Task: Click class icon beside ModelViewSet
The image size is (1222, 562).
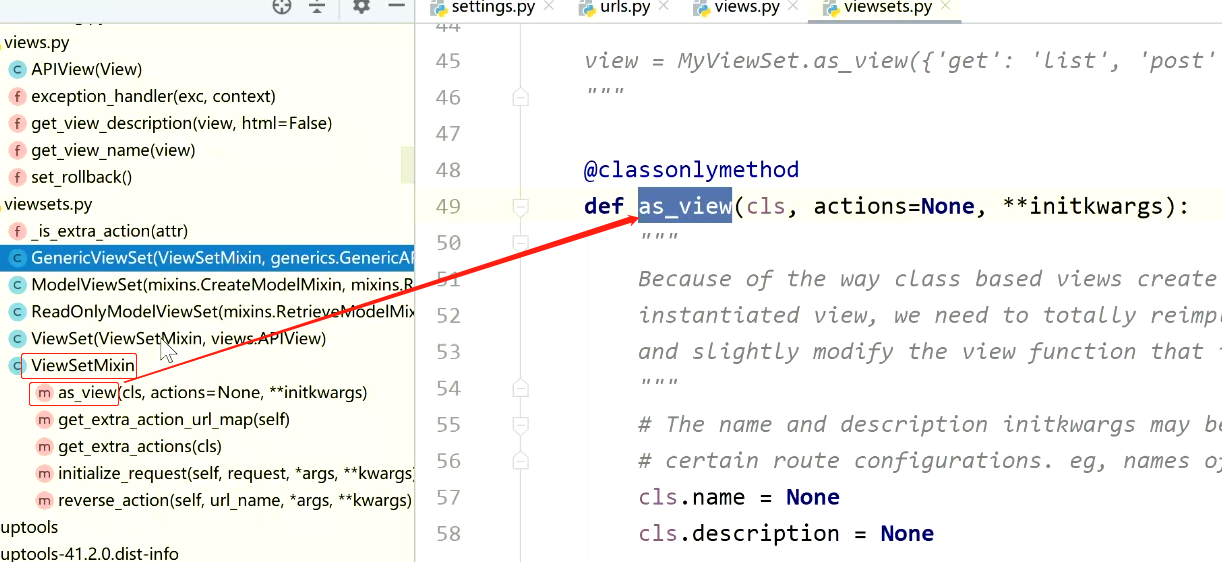Action: click(17, 285)
